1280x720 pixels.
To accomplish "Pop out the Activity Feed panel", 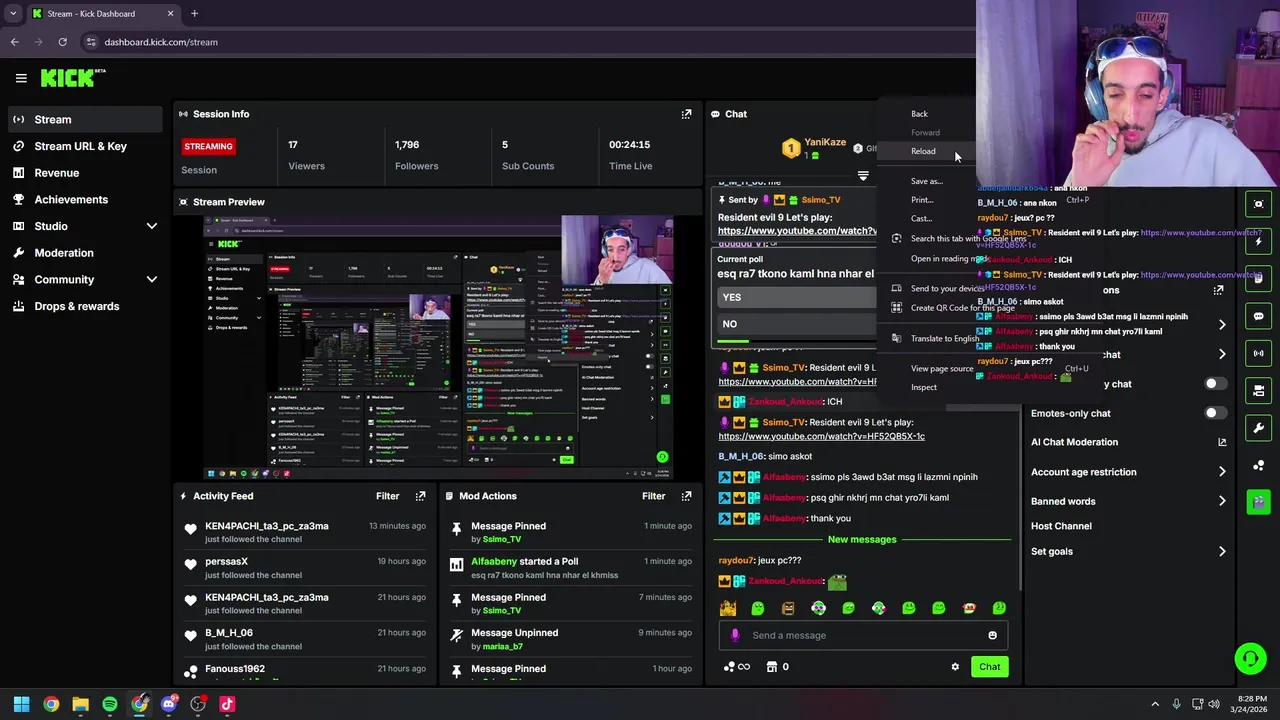I will tap(420, 496).
